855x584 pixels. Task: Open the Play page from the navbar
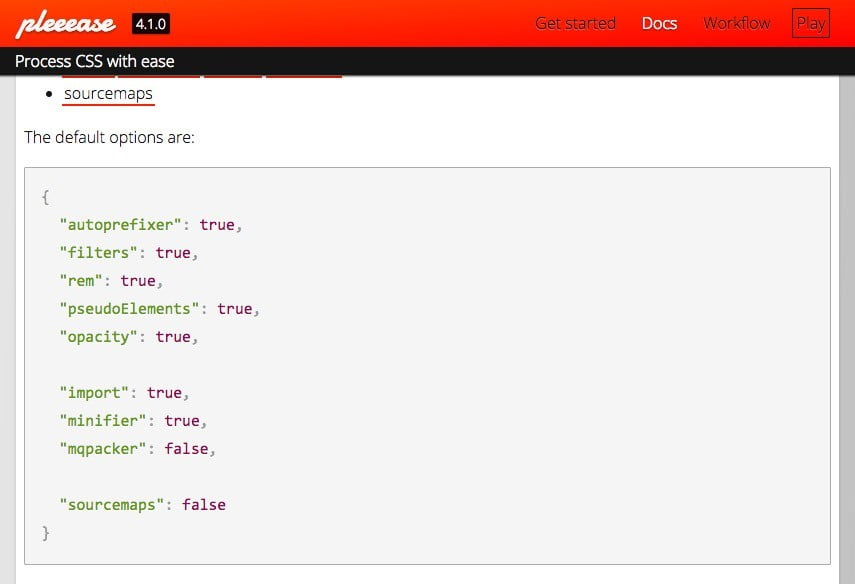810,22
